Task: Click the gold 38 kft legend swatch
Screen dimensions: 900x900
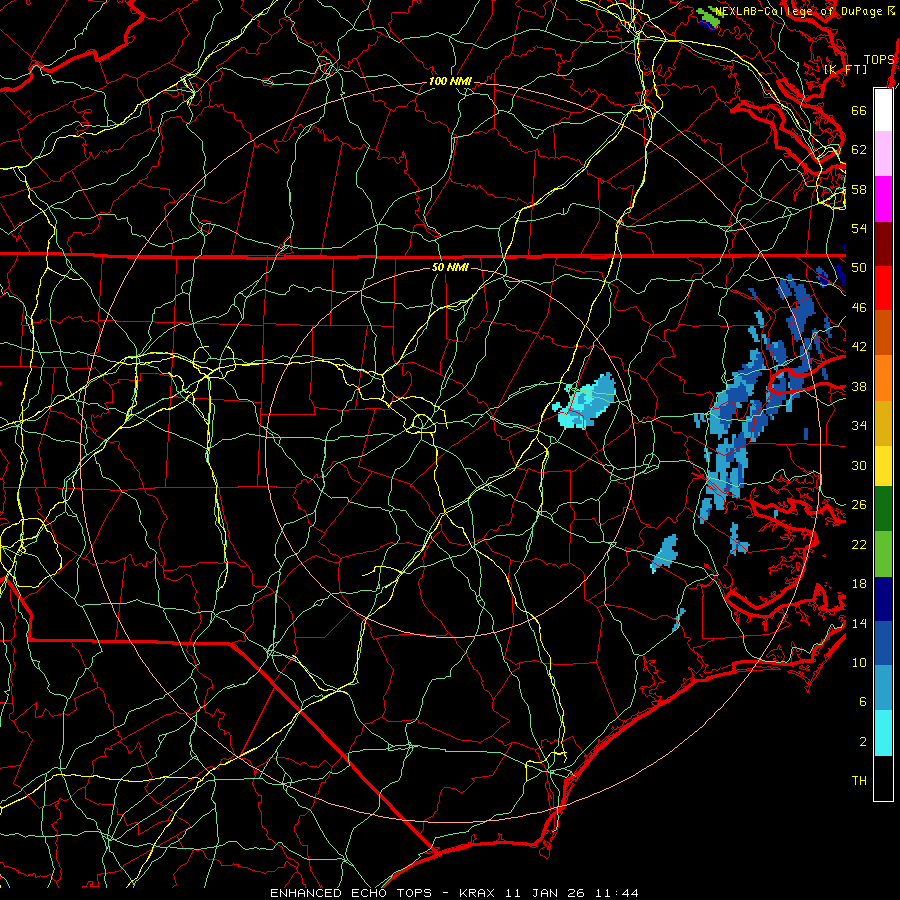Action: [883, 423]
